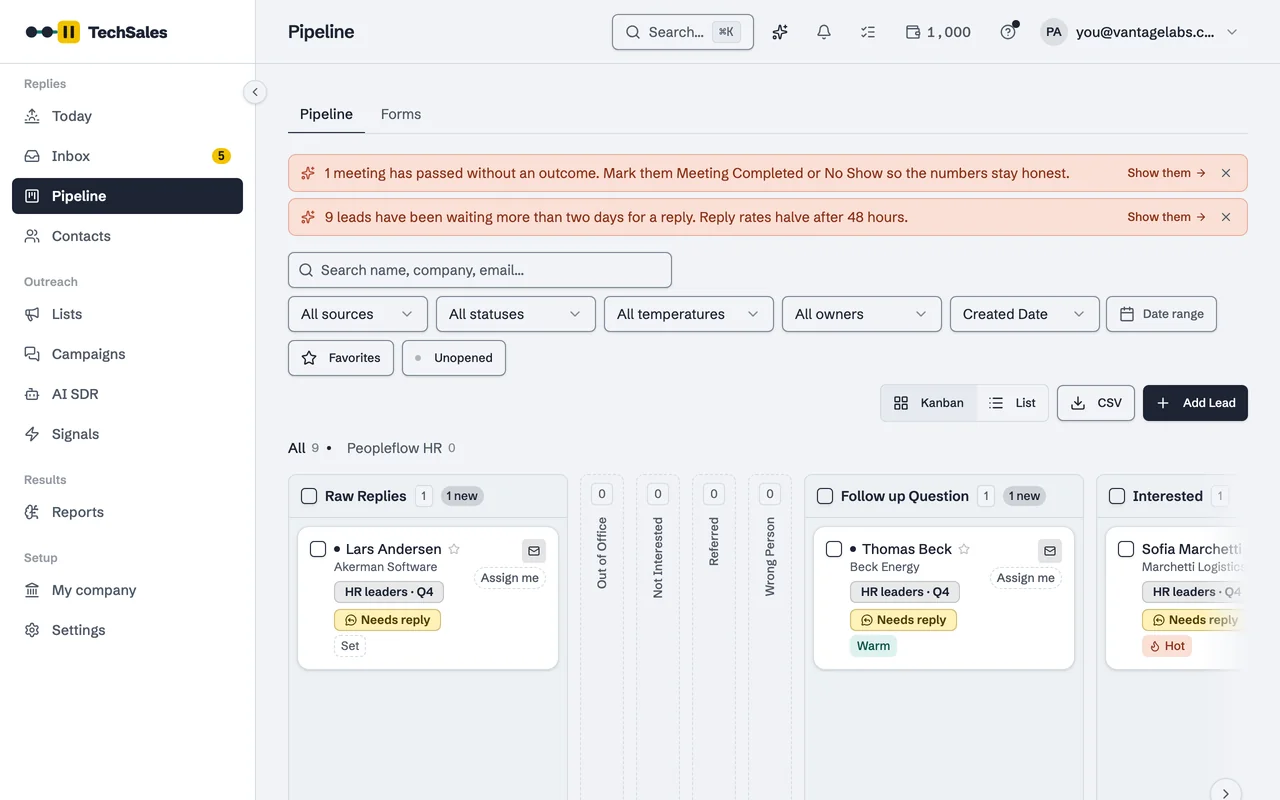
Task: Switch to List view
Action: pos(1012,403)
